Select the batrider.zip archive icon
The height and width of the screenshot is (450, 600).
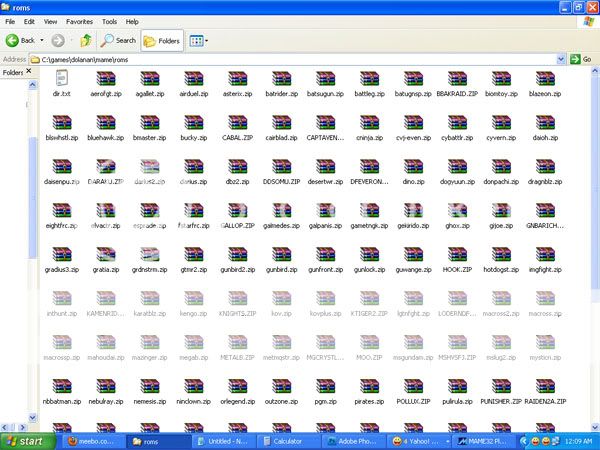282,78
